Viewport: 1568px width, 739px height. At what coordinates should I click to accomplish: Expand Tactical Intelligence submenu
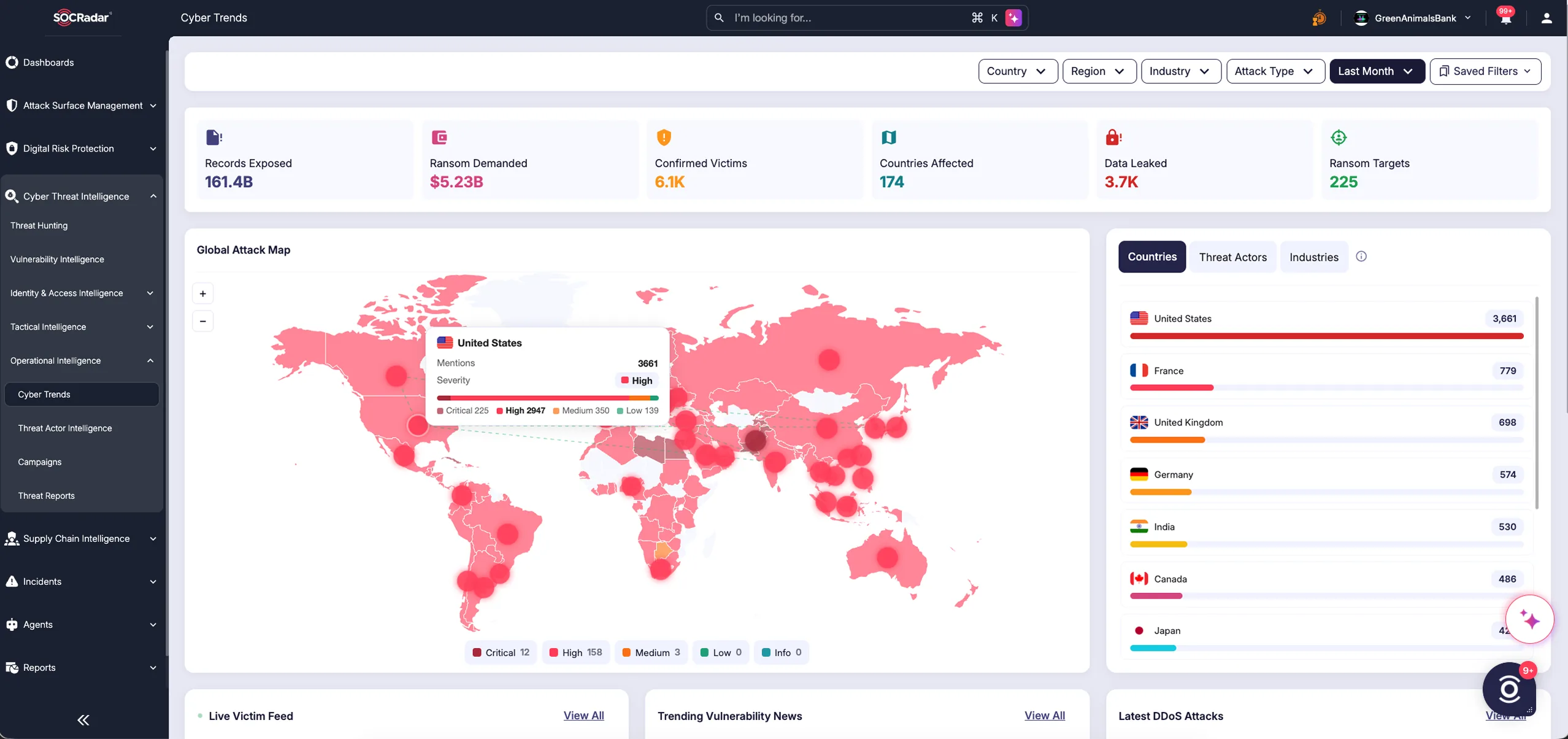[82, 327]
